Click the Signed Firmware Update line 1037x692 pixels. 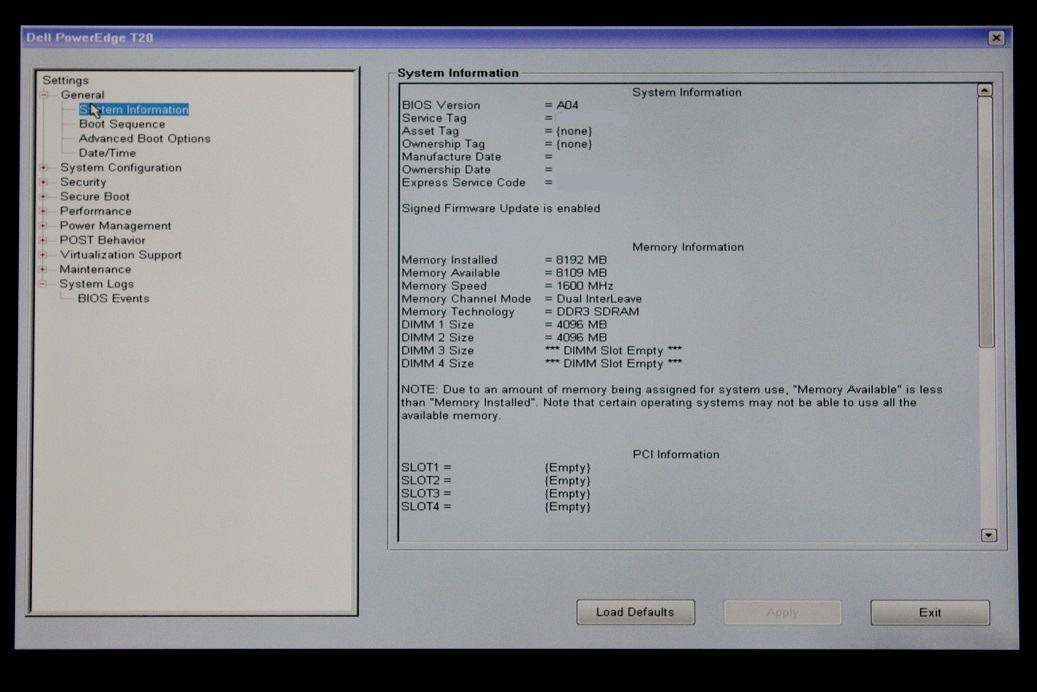coord(501,208)
